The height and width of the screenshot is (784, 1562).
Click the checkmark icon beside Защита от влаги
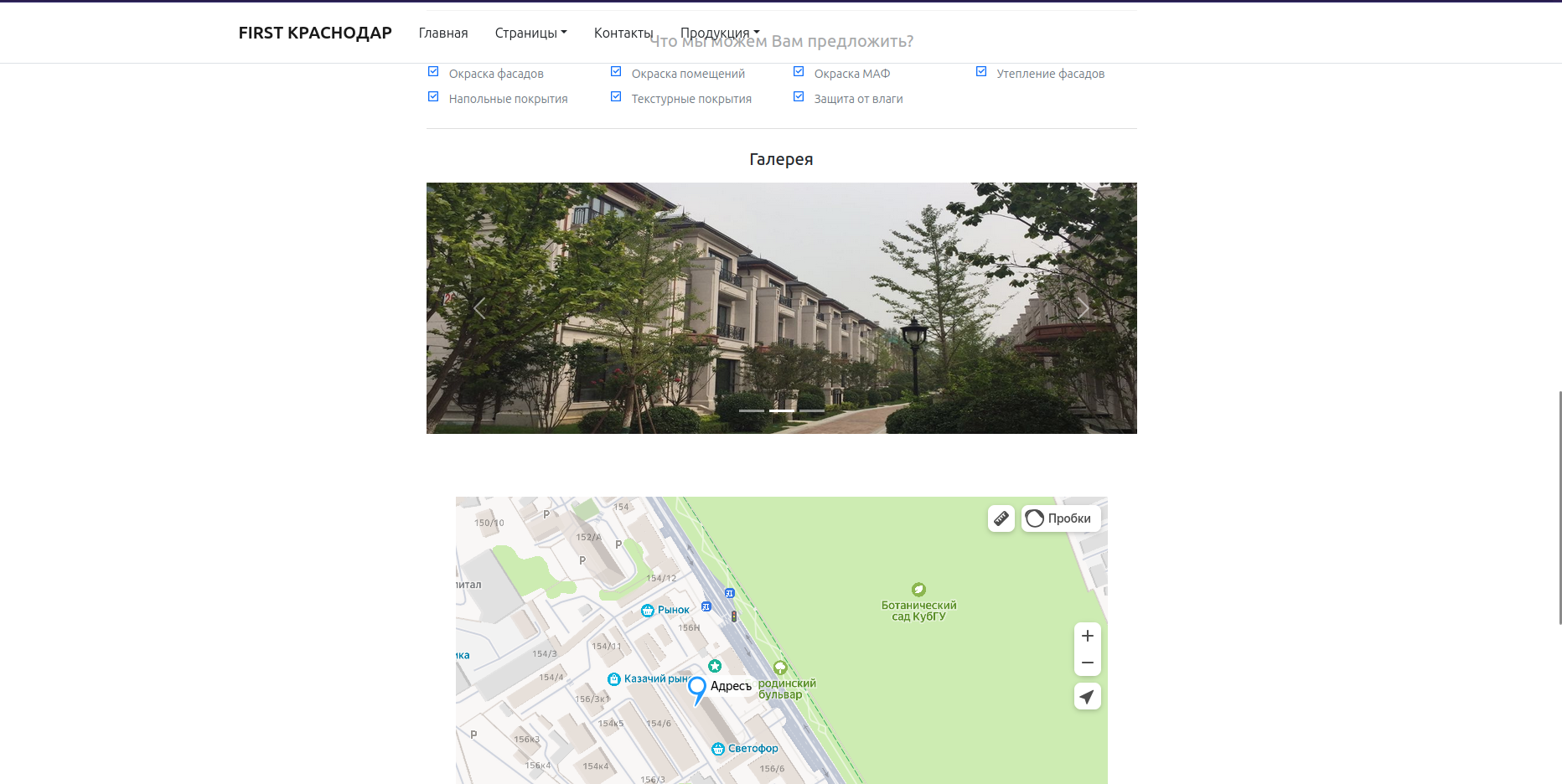(799, 97)
